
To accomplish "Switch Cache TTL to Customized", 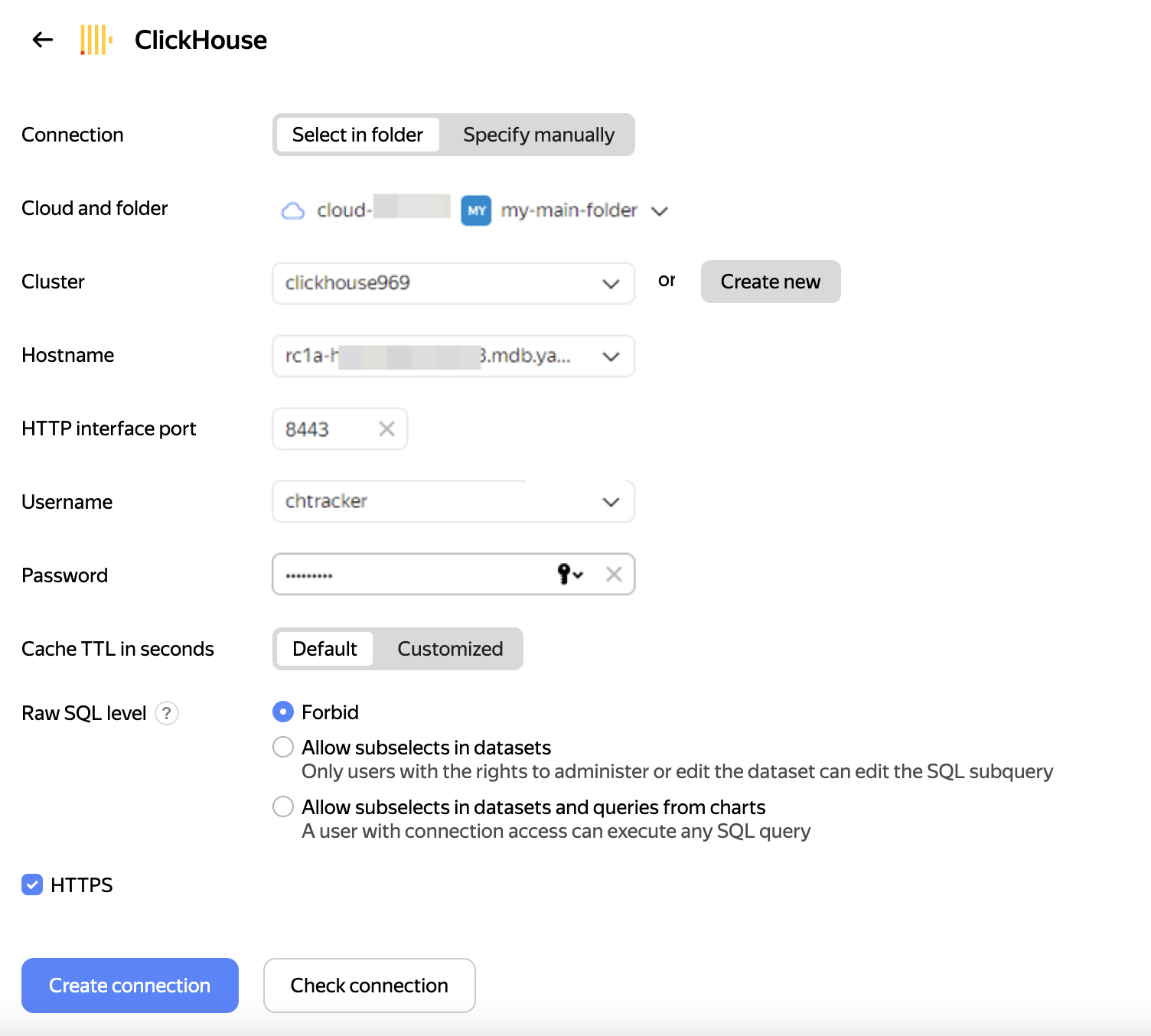I will (449, 649).
